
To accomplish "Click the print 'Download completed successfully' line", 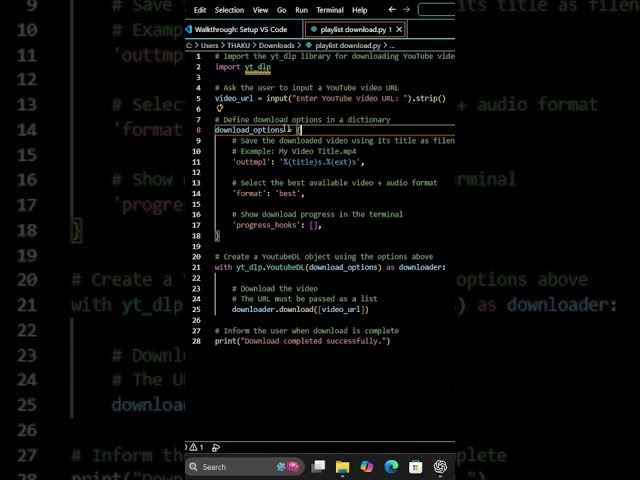I will [x=302, y=341].
